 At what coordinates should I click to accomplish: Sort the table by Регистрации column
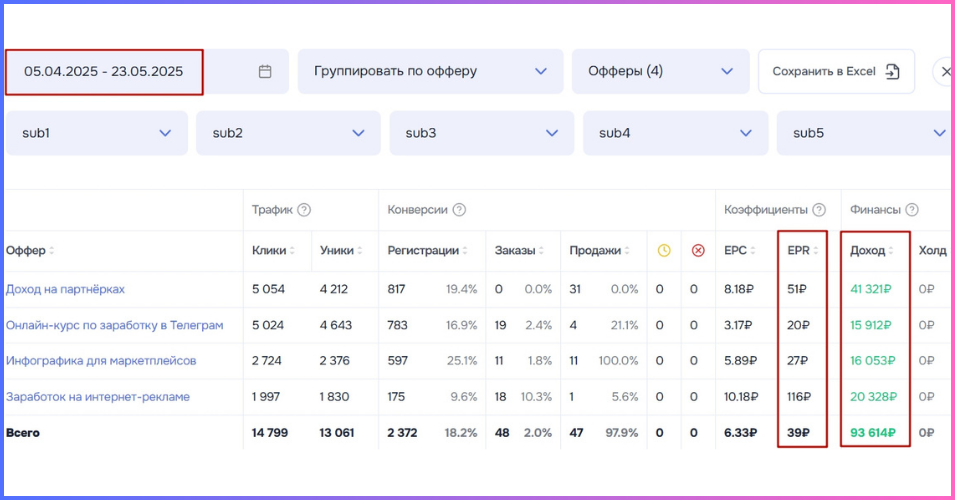(x=428, y=250)
